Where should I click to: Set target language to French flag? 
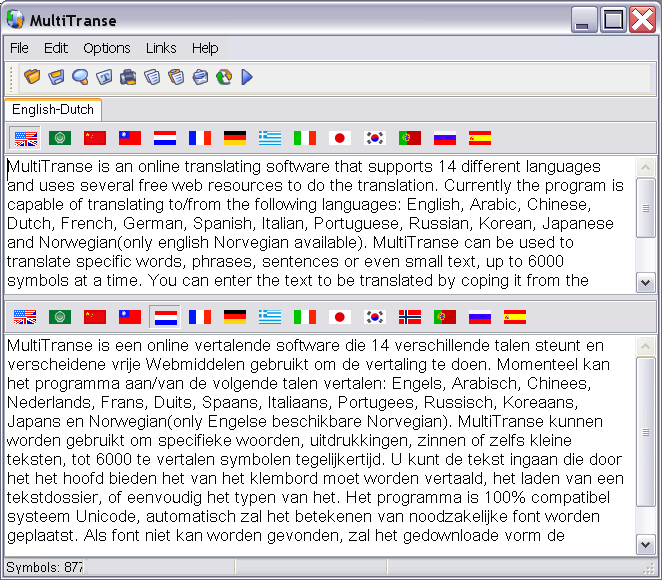(200, 317)
